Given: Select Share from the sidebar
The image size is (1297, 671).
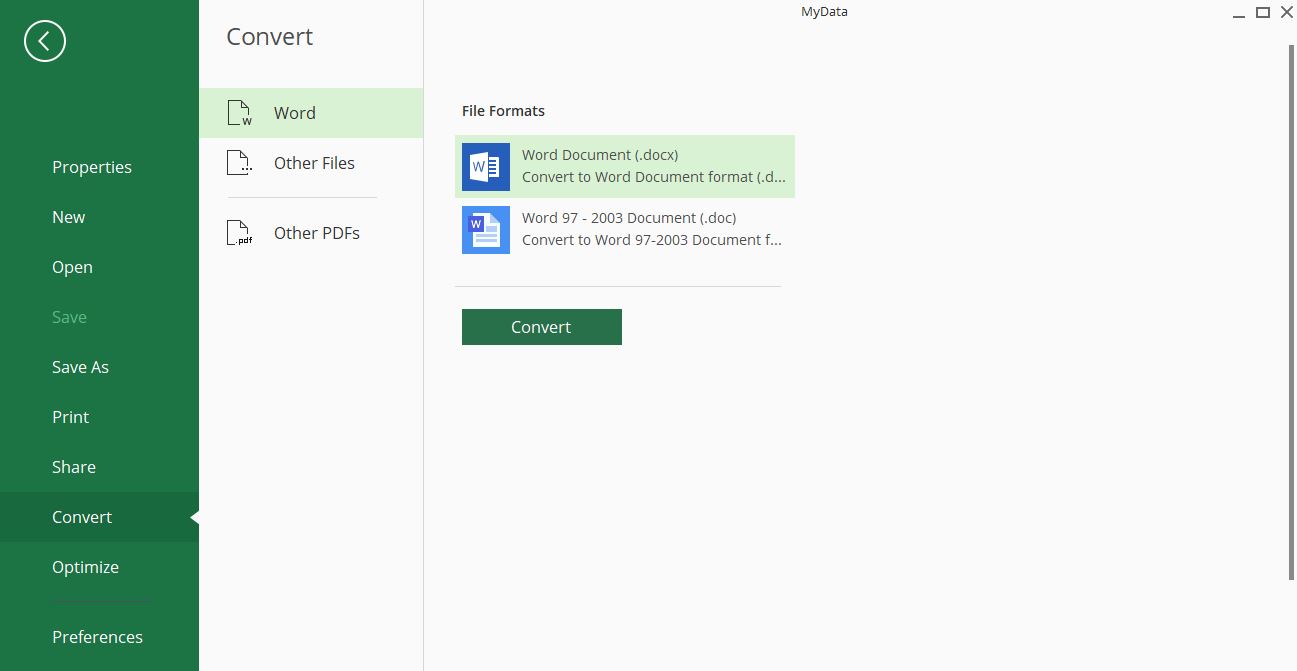Looking at the screenshot, I should tap(74, 467).
